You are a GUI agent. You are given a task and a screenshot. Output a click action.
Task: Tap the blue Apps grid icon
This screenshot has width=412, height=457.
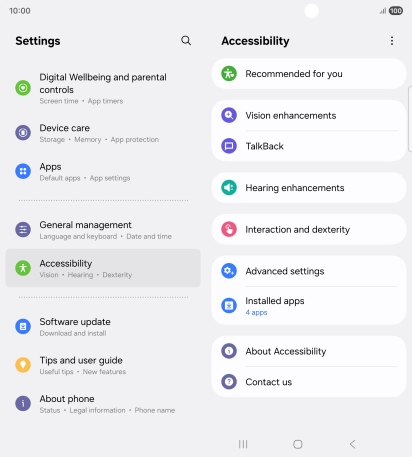[23, 171]
